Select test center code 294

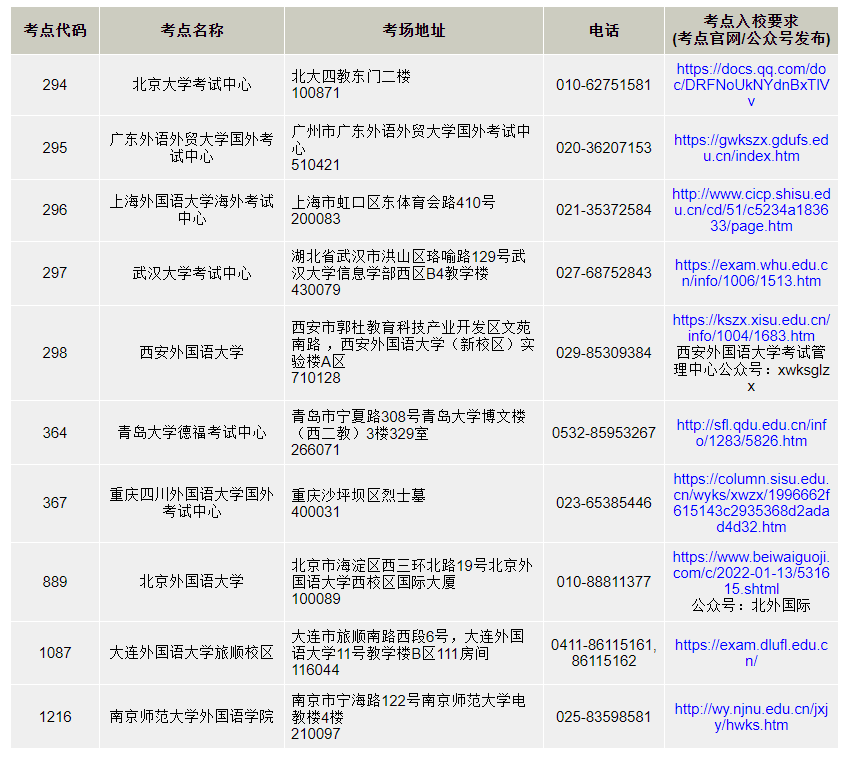coord(55,85)
